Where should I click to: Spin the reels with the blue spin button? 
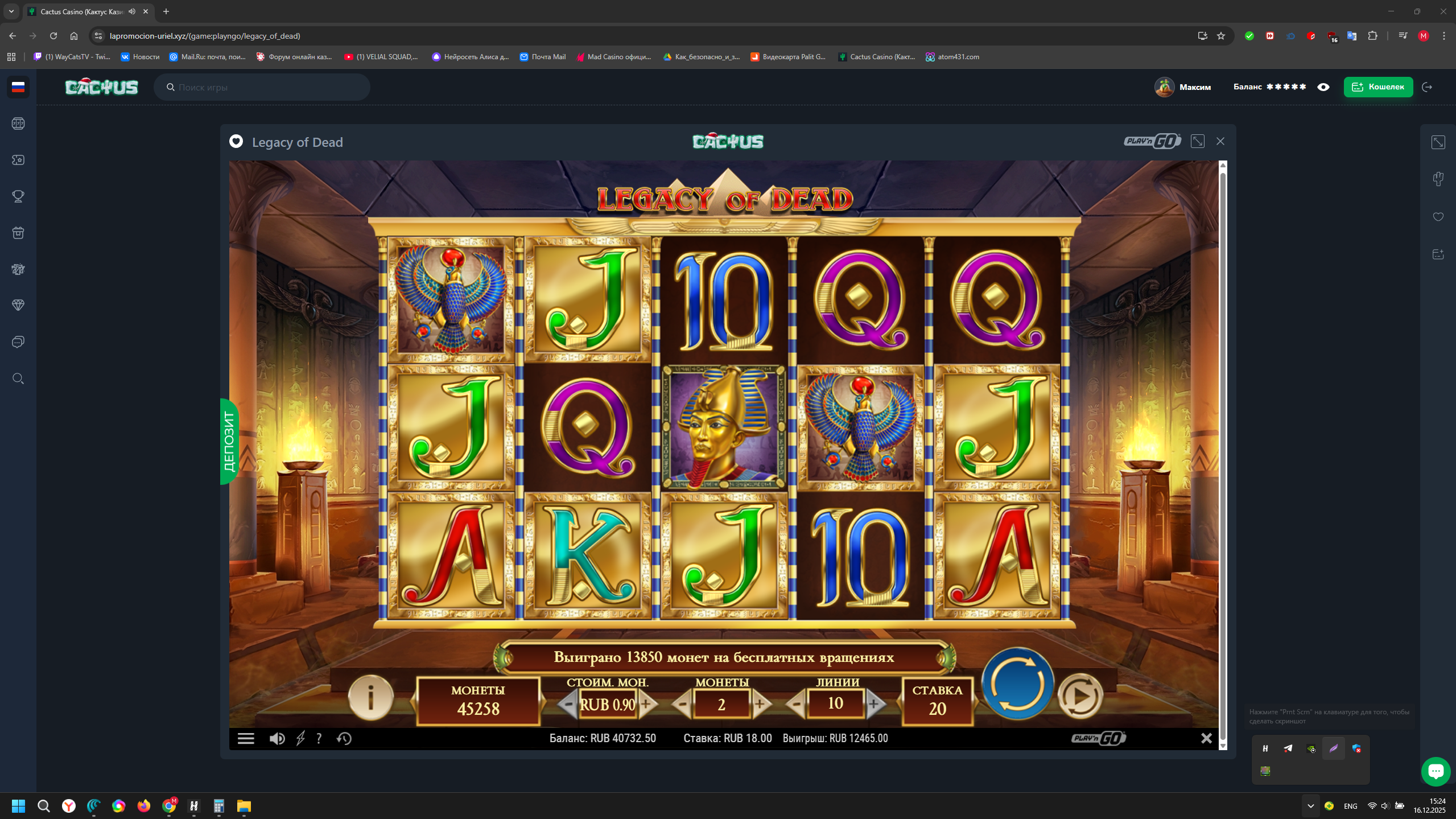click(x=1017, y=684)
